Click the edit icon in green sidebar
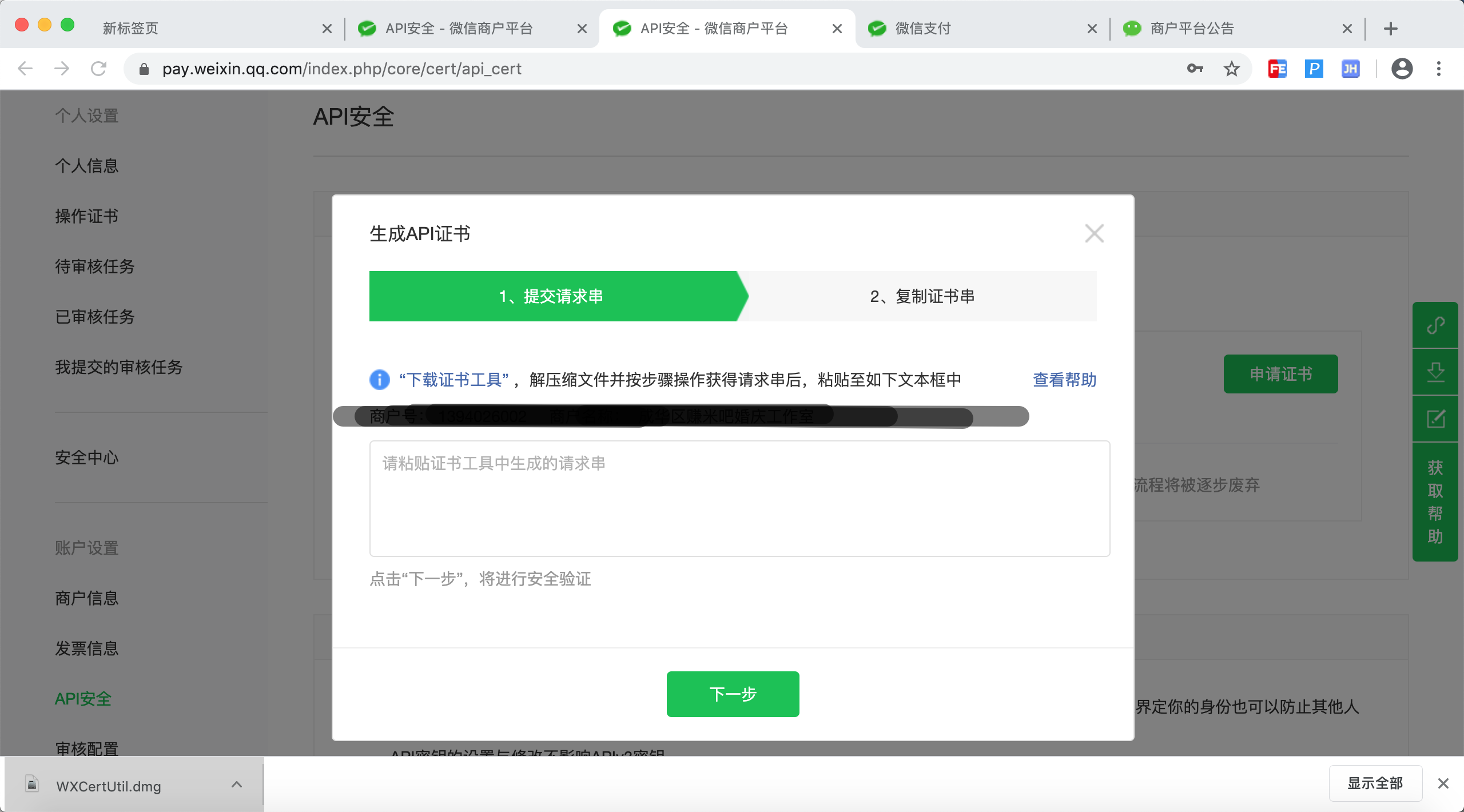Screen dimensions: 1464x812 tap(1435, 419)
